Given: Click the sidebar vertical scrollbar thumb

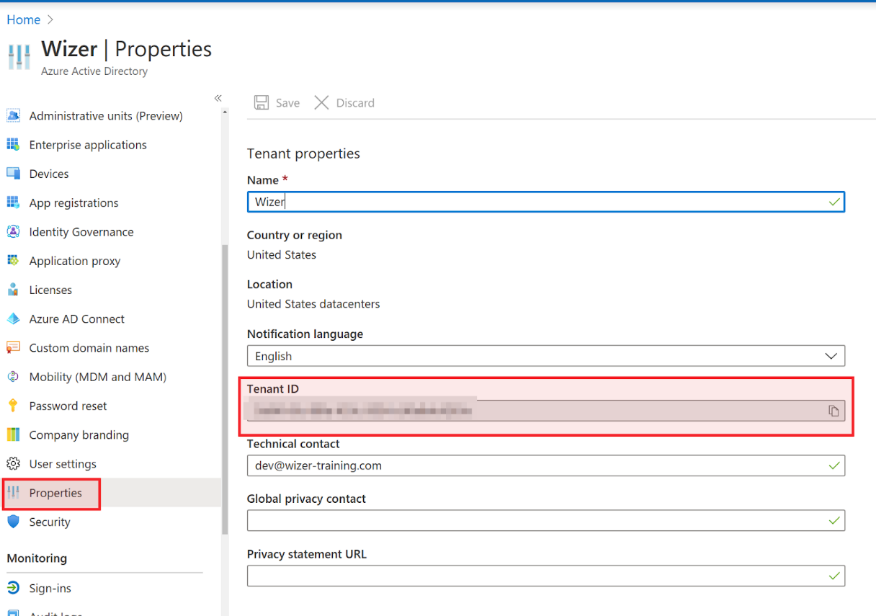Looking at the screenshot, I should 225,390.
